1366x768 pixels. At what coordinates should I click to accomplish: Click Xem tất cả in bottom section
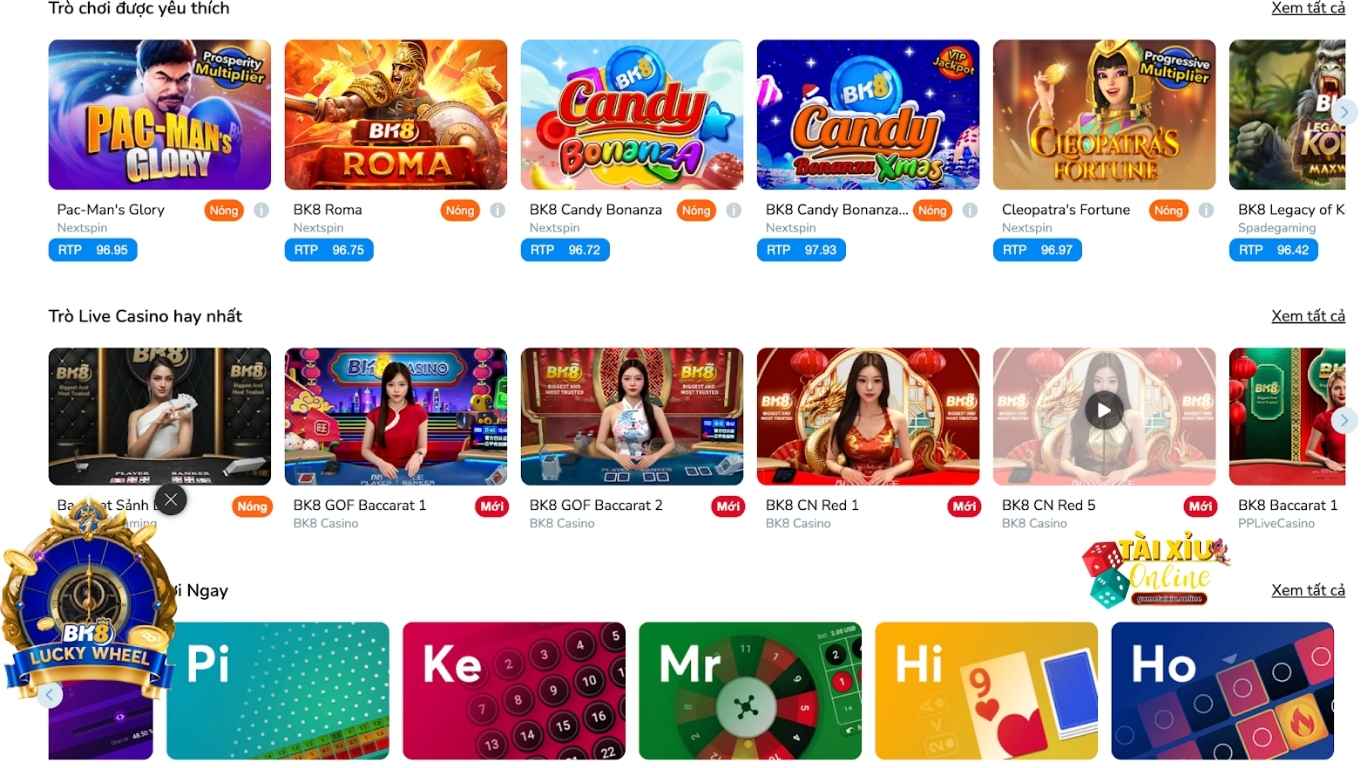tap(1308, 590)
